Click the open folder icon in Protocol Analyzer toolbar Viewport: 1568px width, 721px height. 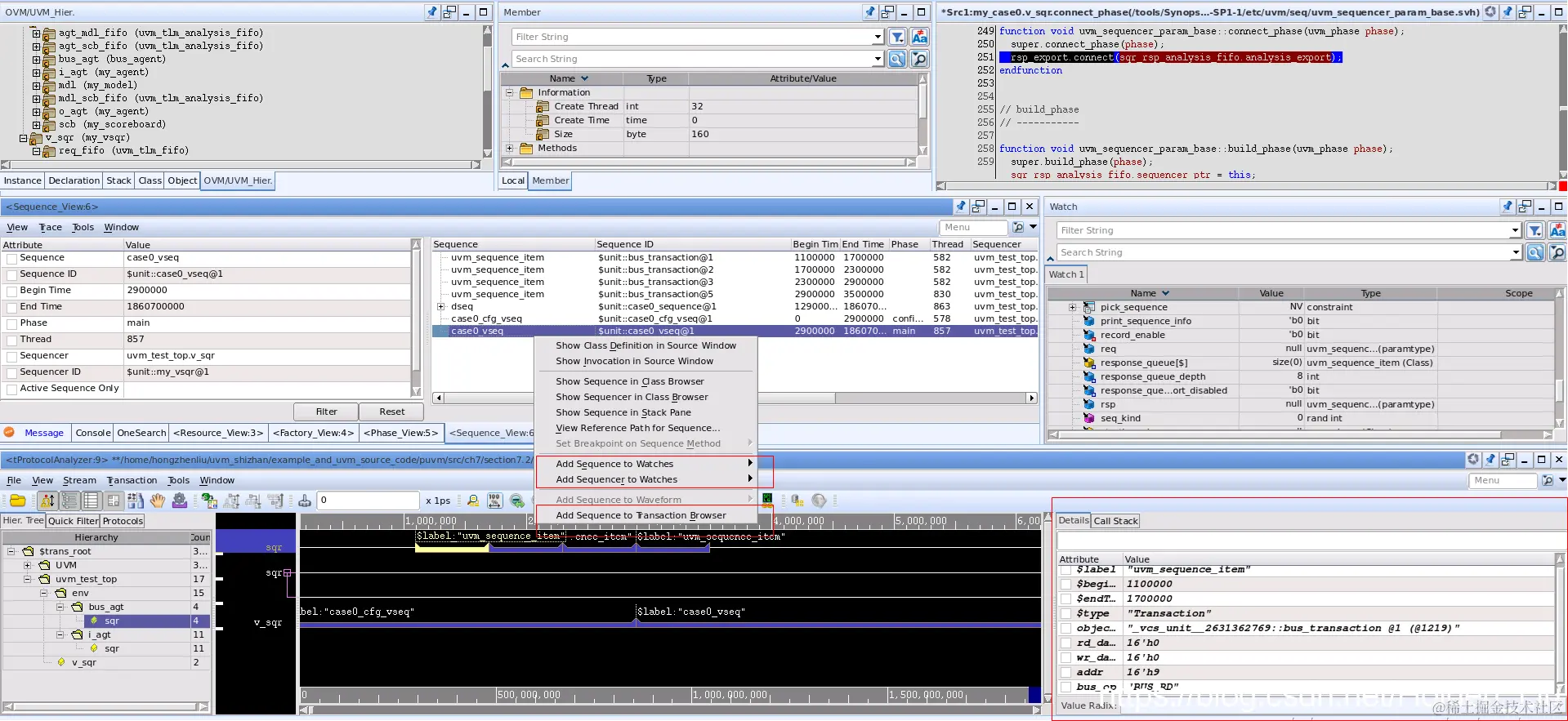tap(17, 501)
